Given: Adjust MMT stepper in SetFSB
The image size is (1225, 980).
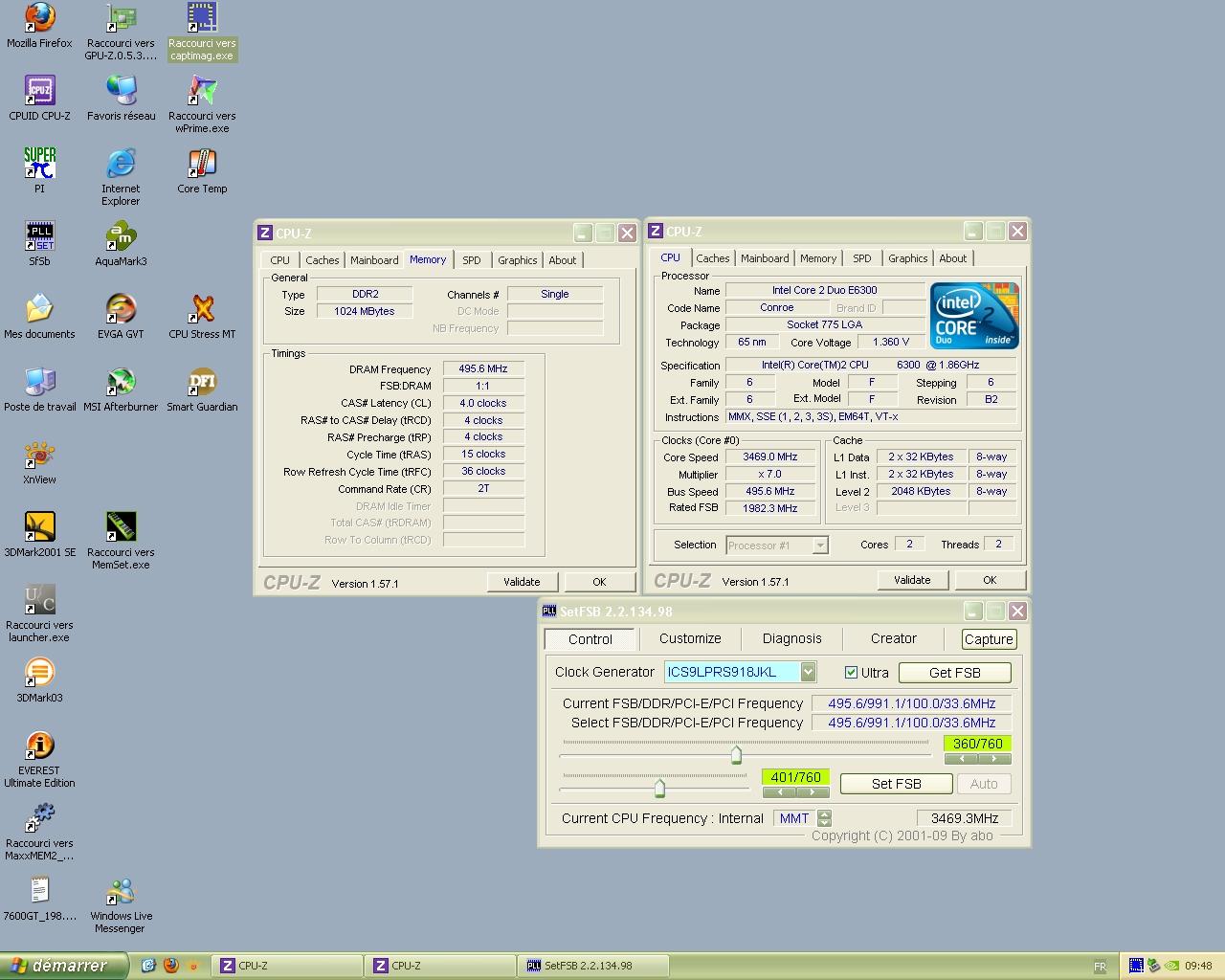Looking at the screenshot, I should (825, 818).
